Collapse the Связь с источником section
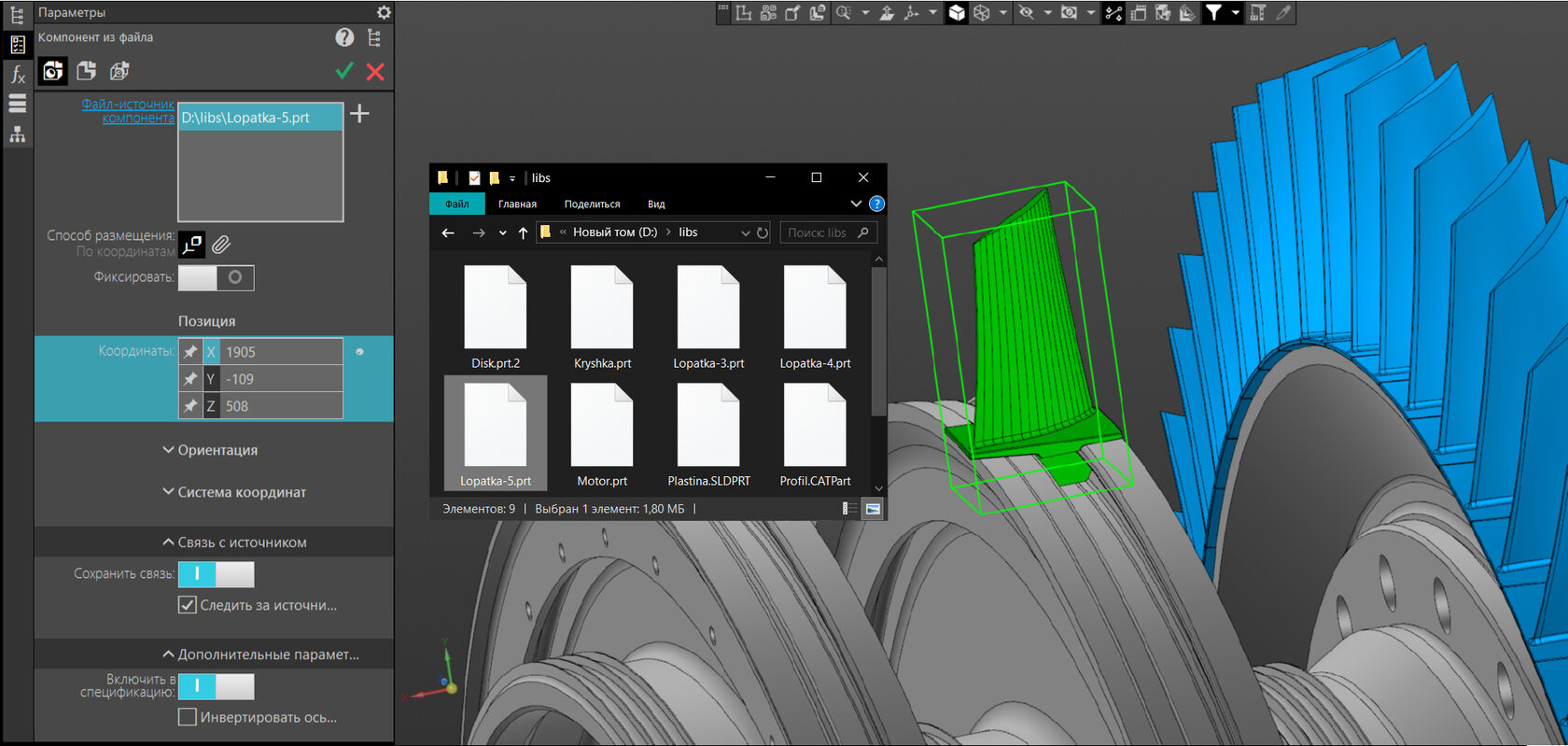The width and height of the screenshot is (1568, 746). (234, 542)
